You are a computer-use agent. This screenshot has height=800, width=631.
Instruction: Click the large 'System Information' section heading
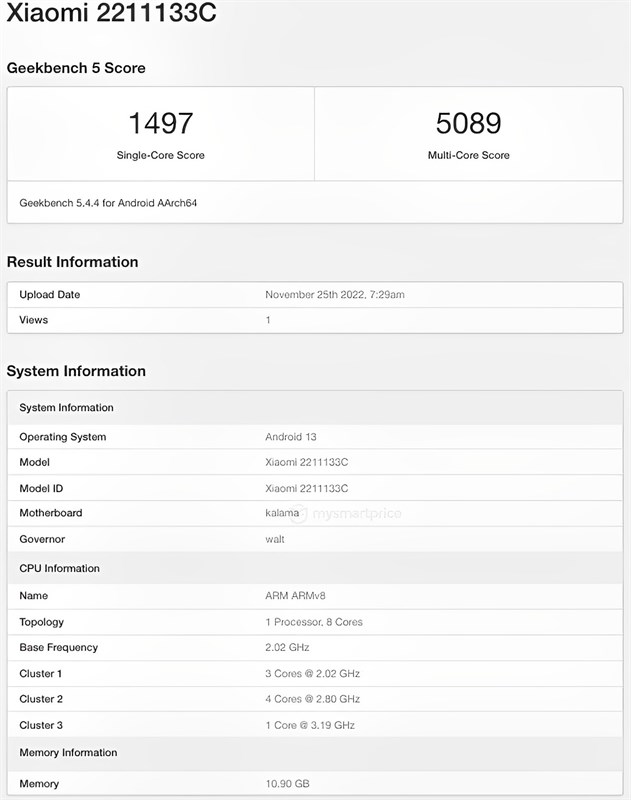pos(76,371)
